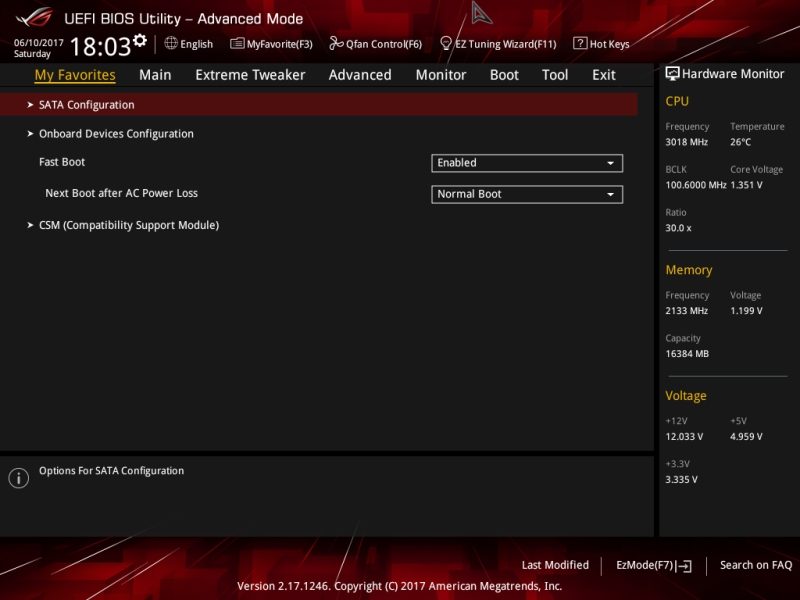Click the date 06/10/2017
Viewport: 800px width, 600px height.
[x=39, y=43]
